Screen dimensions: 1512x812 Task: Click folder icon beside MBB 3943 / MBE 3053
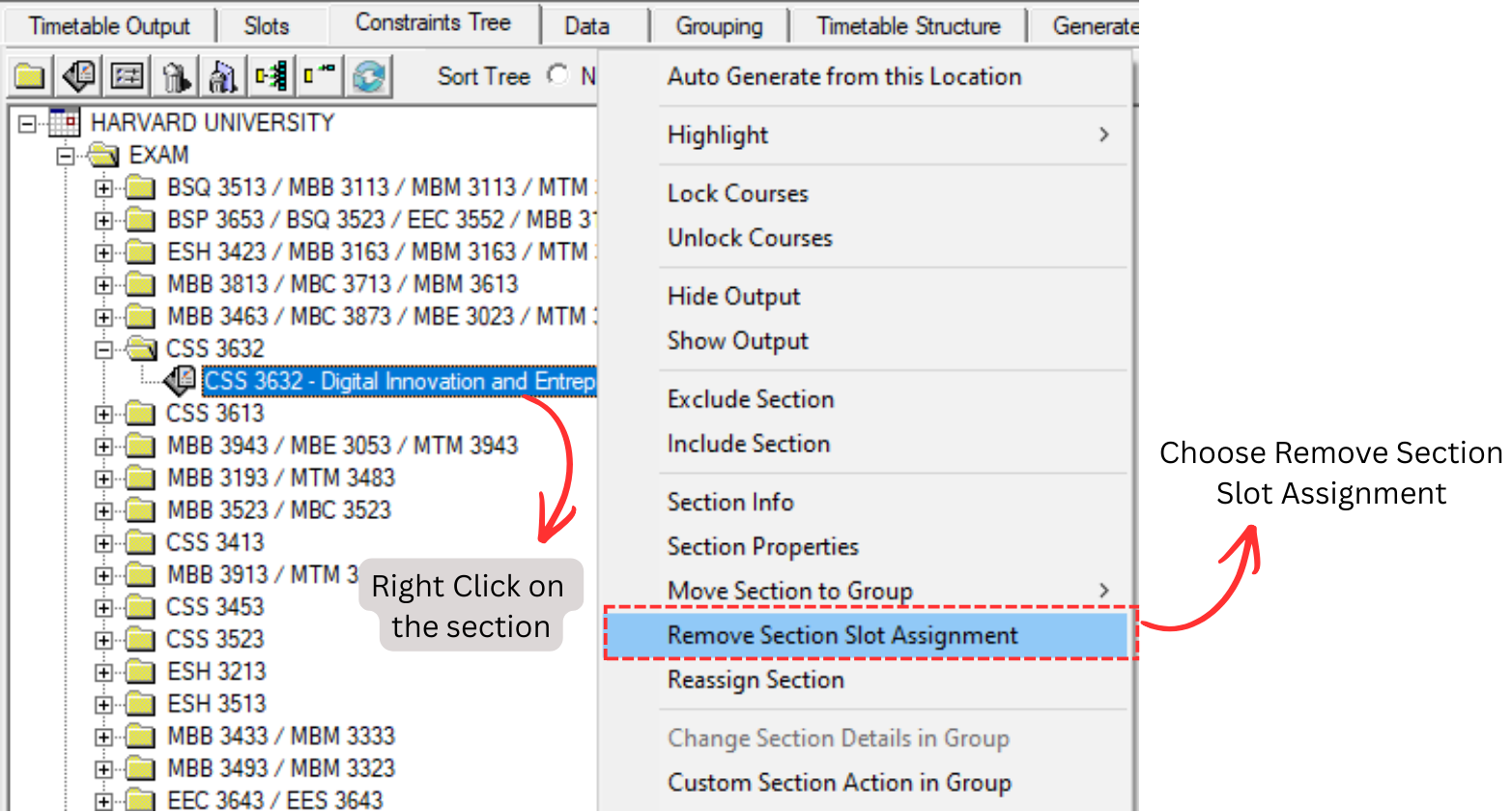point(141,446)
